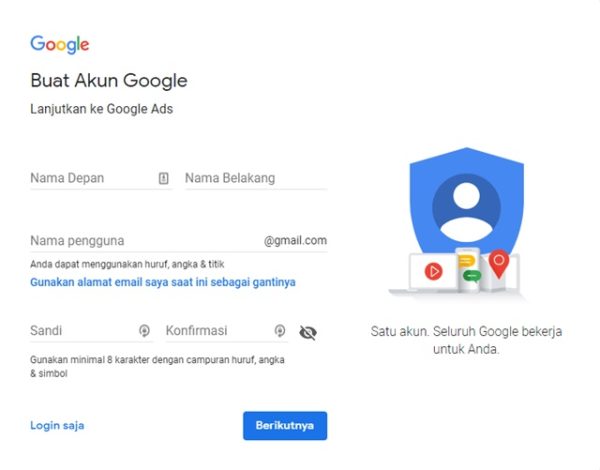
Task: Click the Google logo
Action: click(x=60, y=45)
